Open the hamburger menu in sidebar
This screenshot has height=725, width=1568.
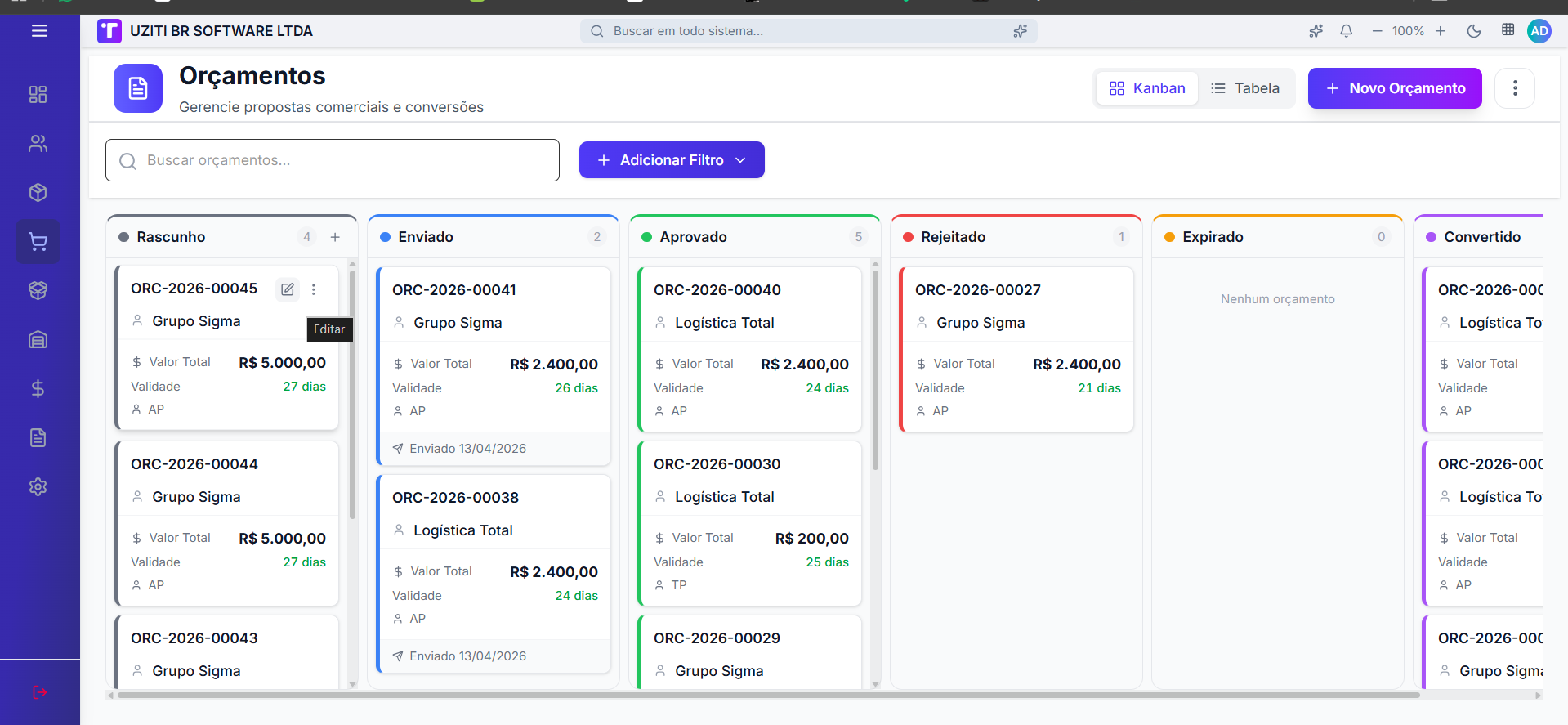[39, 31]
